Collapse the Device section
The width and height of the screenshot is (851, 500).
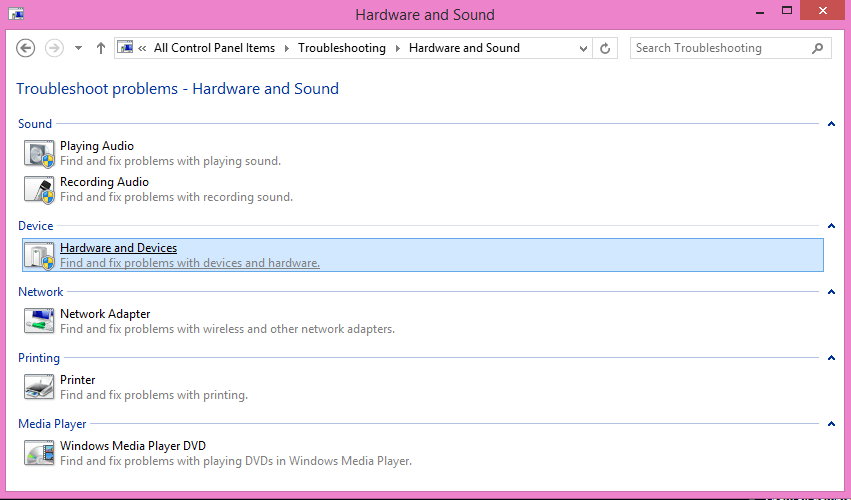[x=831, y=226]
